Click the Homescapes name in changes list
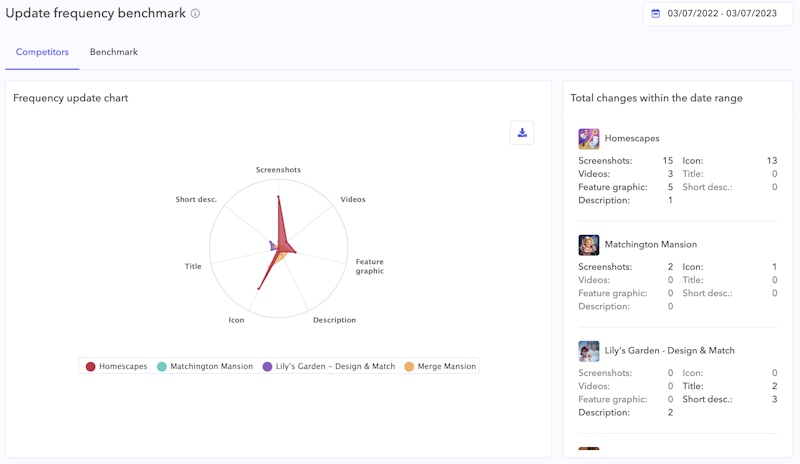Image resolution: width=800 pixels, height=464 pixels. 632,139
